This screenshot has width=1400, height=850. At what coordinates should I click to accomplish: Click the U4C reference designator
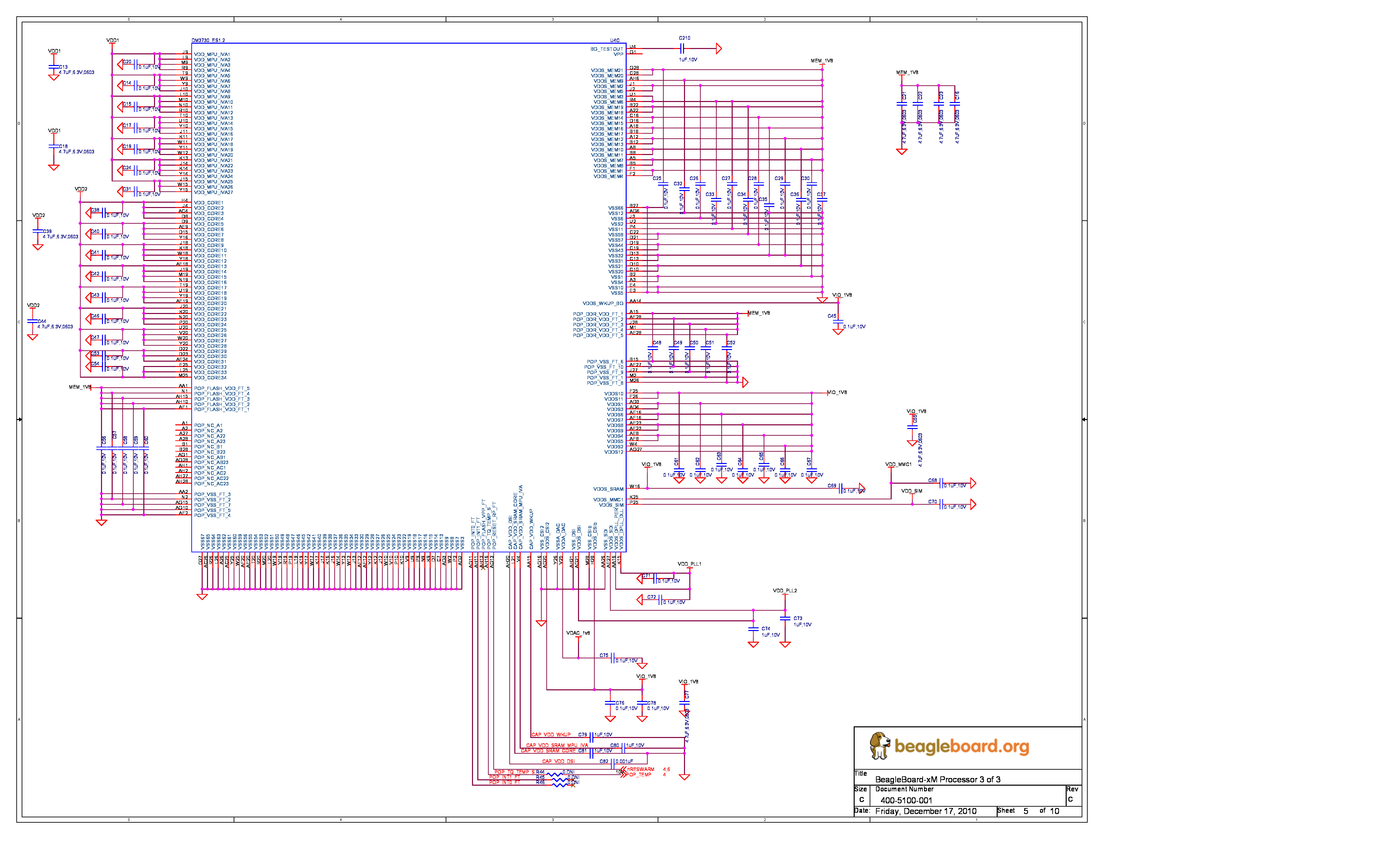coord(615,40)
